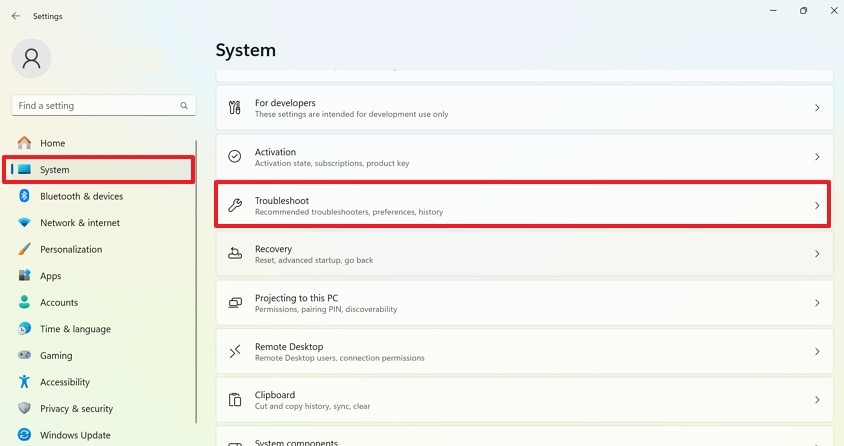Open Accessibility section
Viewport: 844px width, 446px height.
click(100, 381)
